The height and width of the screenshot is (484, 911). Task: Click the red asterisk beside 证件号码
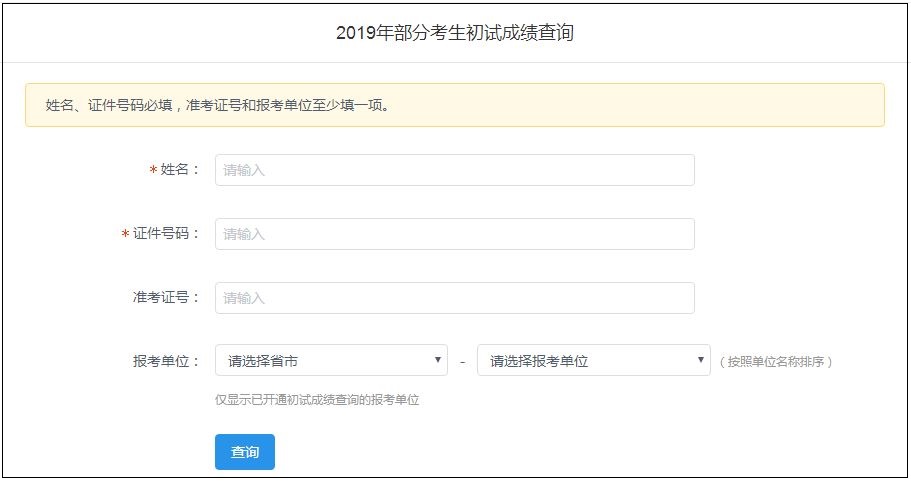click(x=125, y=234)
